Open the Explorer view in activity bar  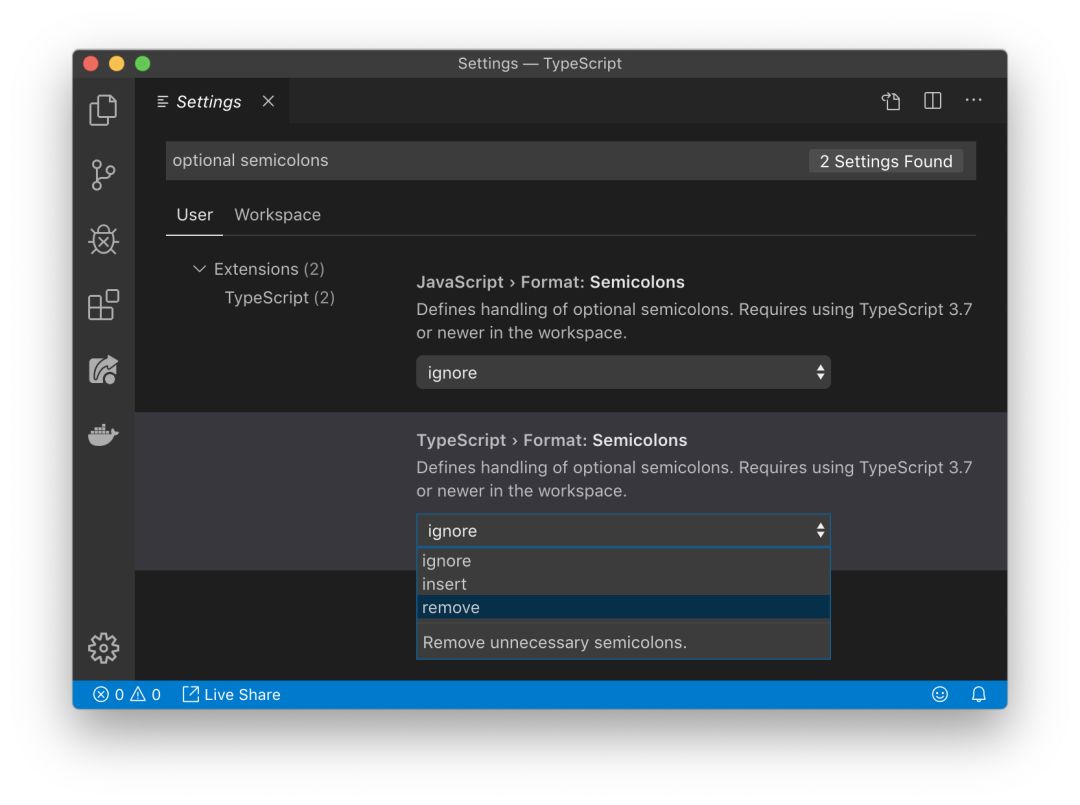coord(103,110)
